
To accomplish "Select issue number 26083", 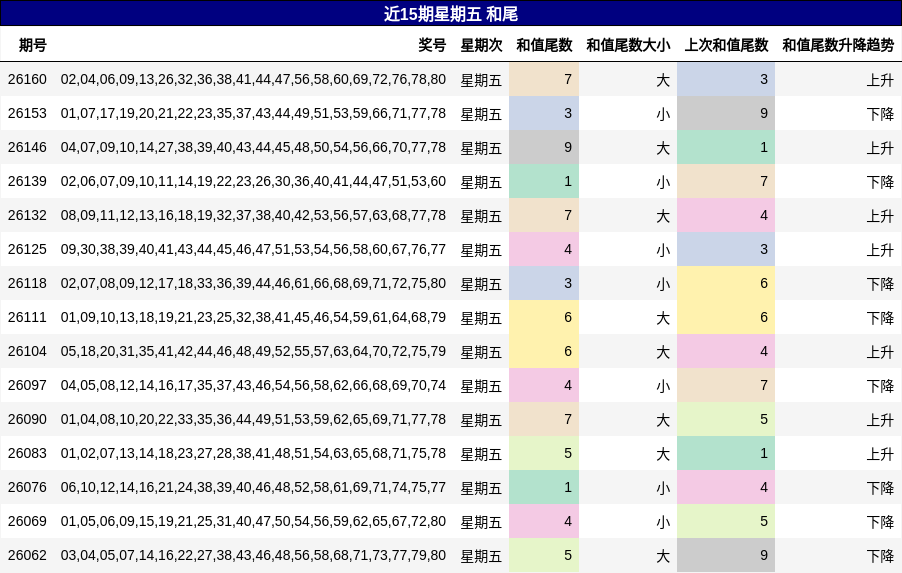I will pyautogui.click(x=27, y=453).
